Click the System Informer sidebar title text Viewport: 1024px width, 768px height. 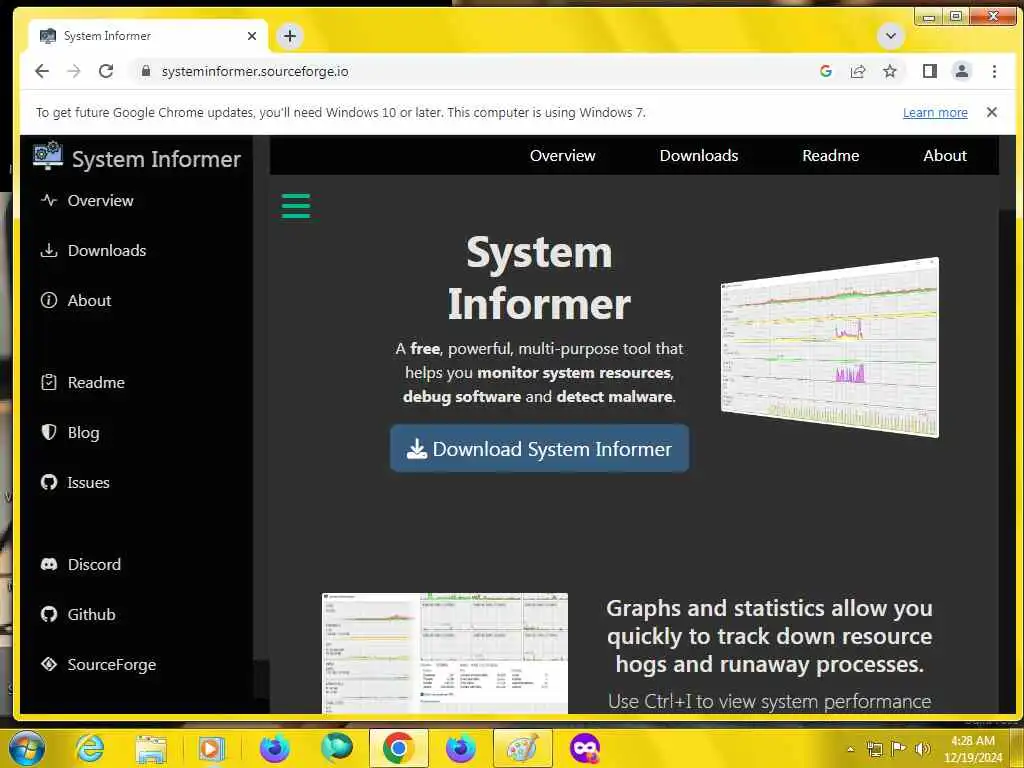tap(156, 159)
